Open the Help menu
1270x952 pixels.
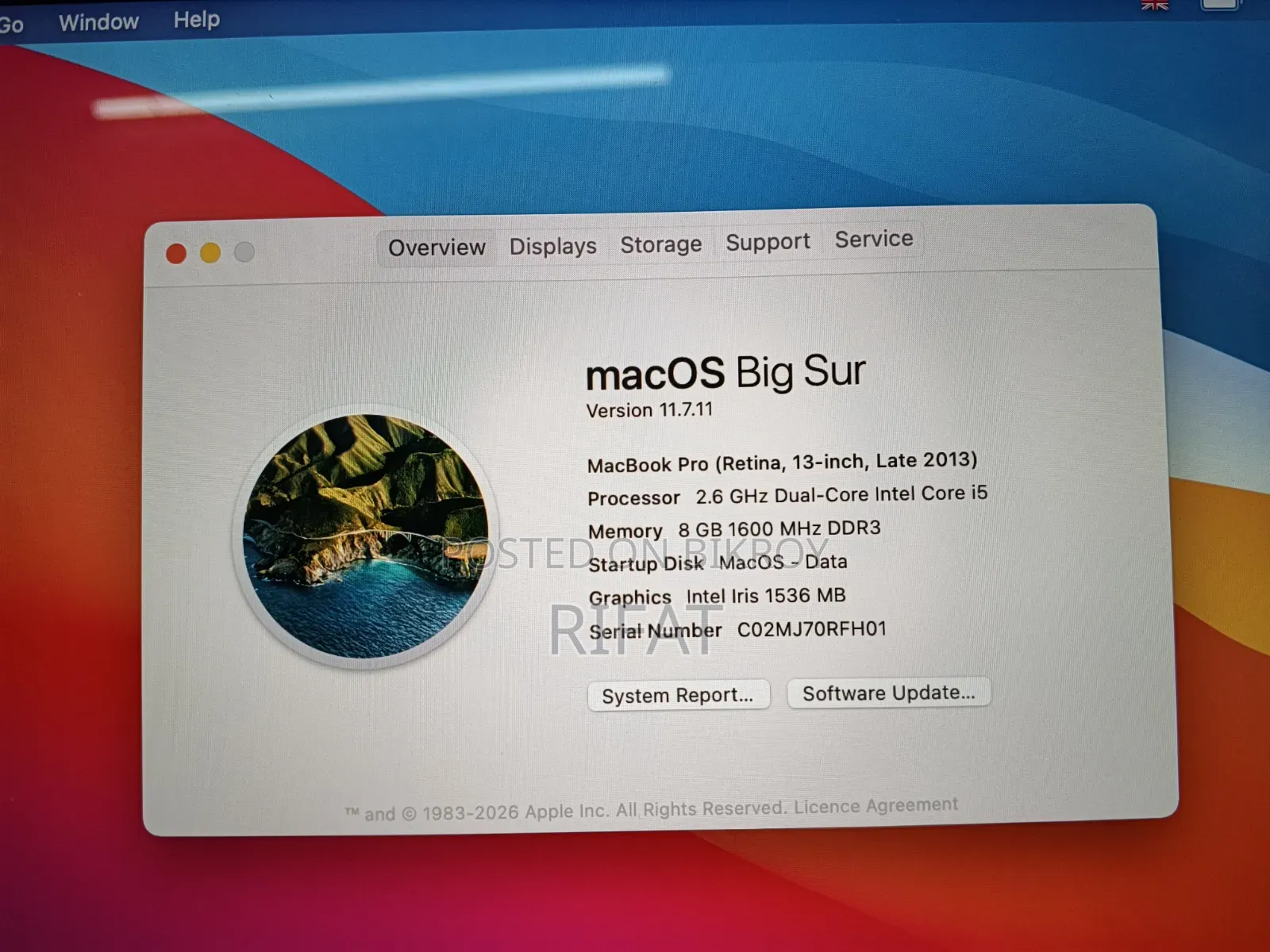click(196, 19)
